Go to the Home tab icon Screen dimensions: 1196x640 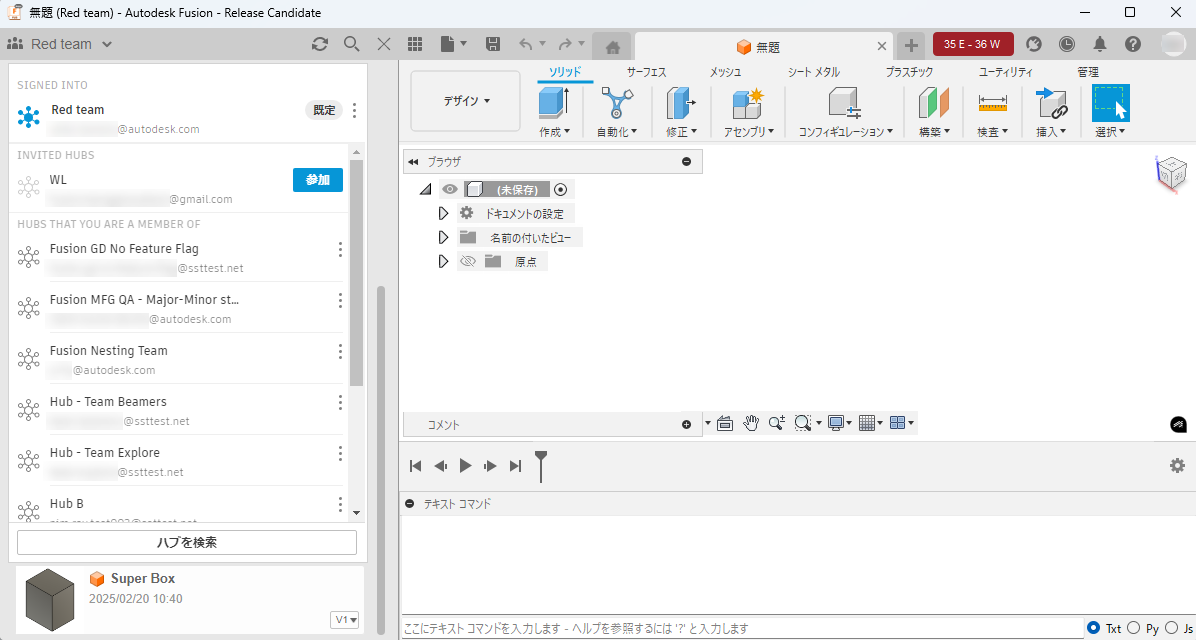[x=612, y=47]
